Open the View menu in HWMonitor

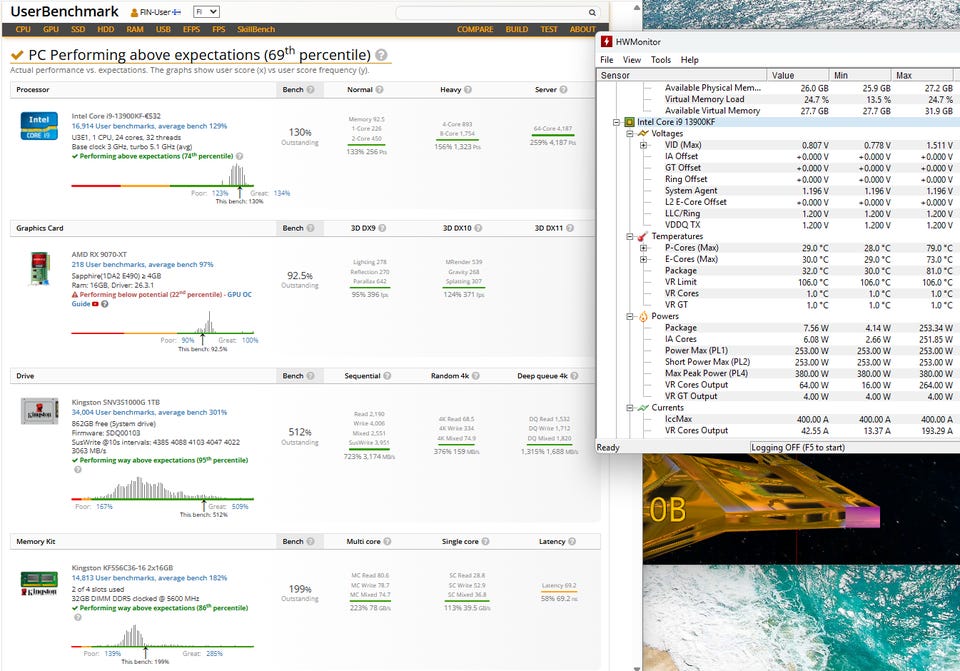633,60
